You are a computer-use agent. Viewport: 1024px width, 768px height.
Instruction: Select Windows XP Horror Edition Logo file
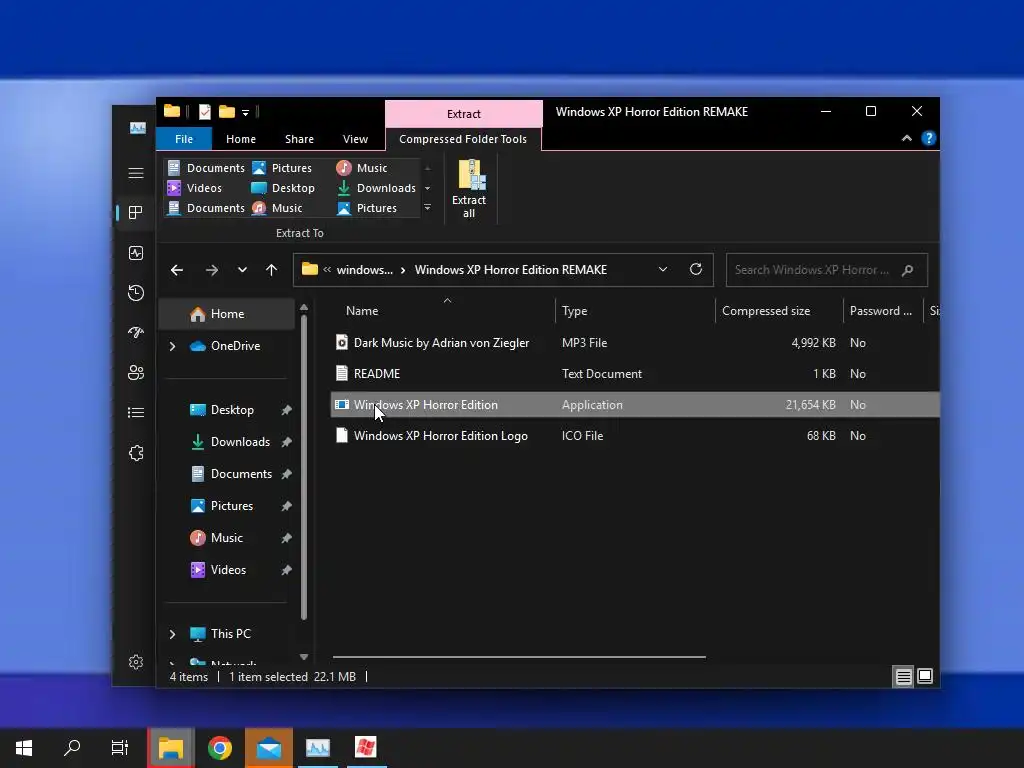click(635, 436)
